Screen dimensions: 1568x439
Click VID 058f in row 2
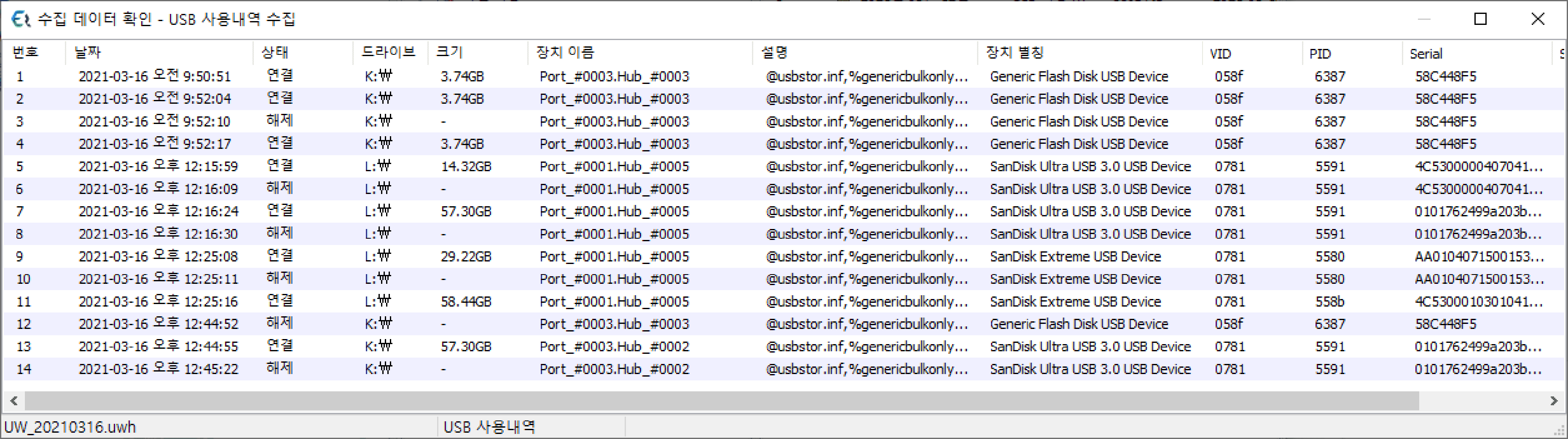point(1228,99)
